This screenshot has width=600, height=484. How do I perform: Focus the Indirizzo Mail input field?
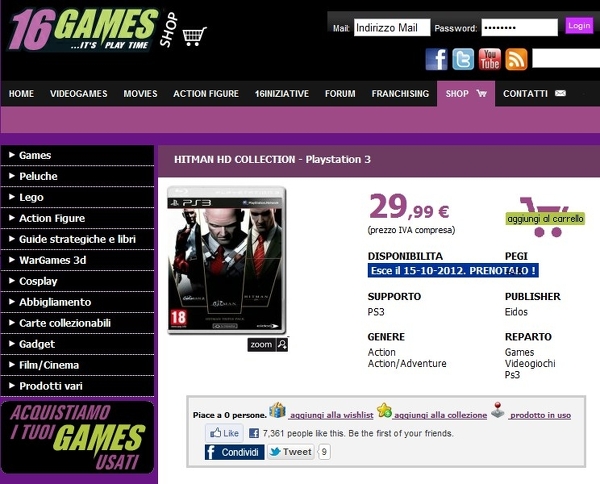click(392, 28)
